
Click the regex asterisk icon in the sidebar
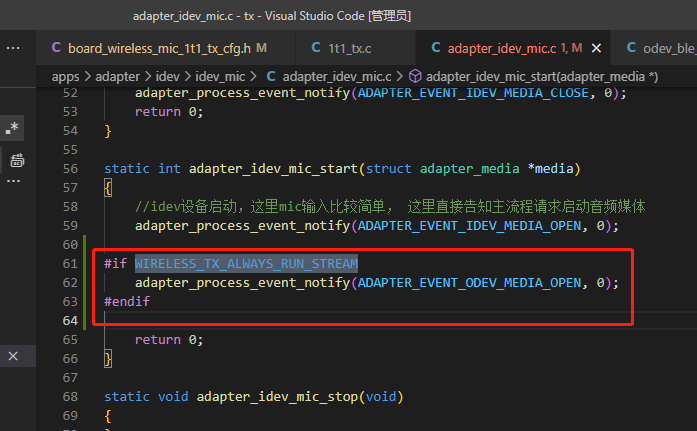pyautogui.click(x=12, y=128)
